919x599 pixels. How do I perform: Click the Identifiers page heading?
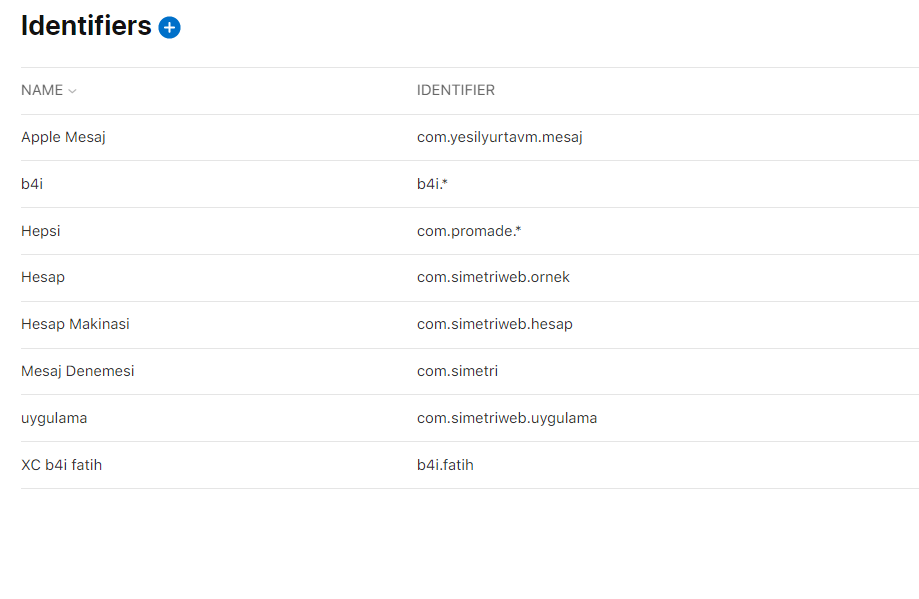86,26
